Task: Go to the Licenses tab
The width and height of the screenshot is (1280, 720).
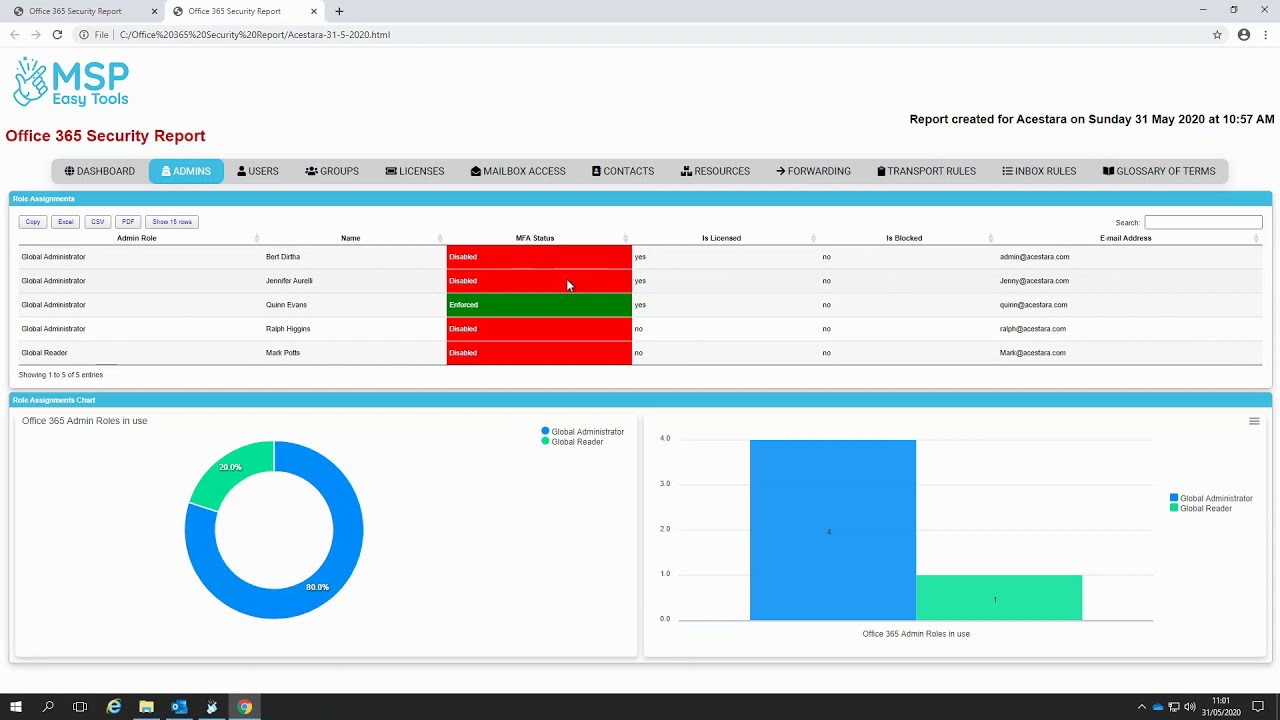Action: tap(415, 171)
